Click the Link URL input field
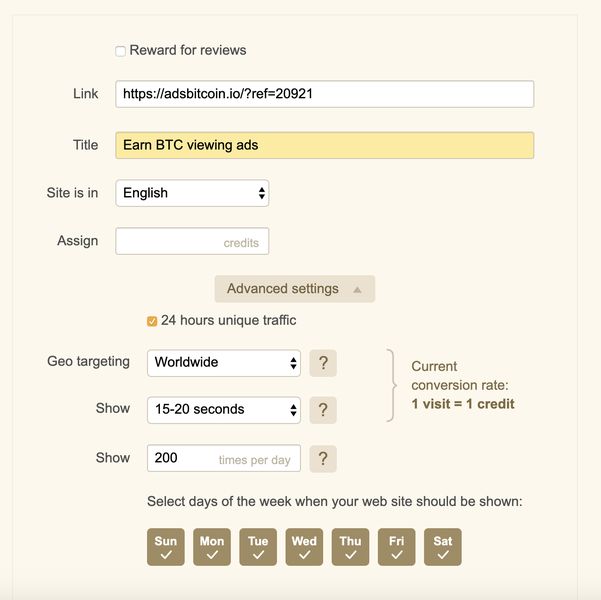The image size is (601, 600). pyautogui.click(x=324, y=94)
